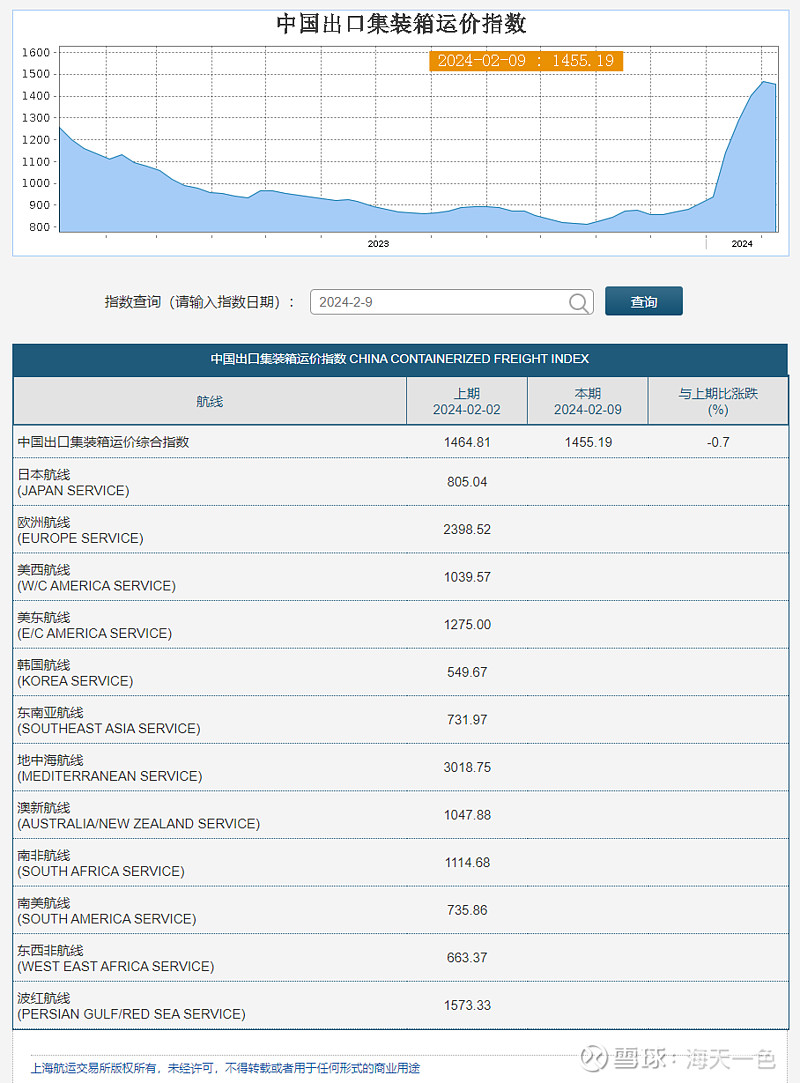Click the 2024 label on the chart axis
Viewport: 800px width, 1083px height.
point(742,242)
